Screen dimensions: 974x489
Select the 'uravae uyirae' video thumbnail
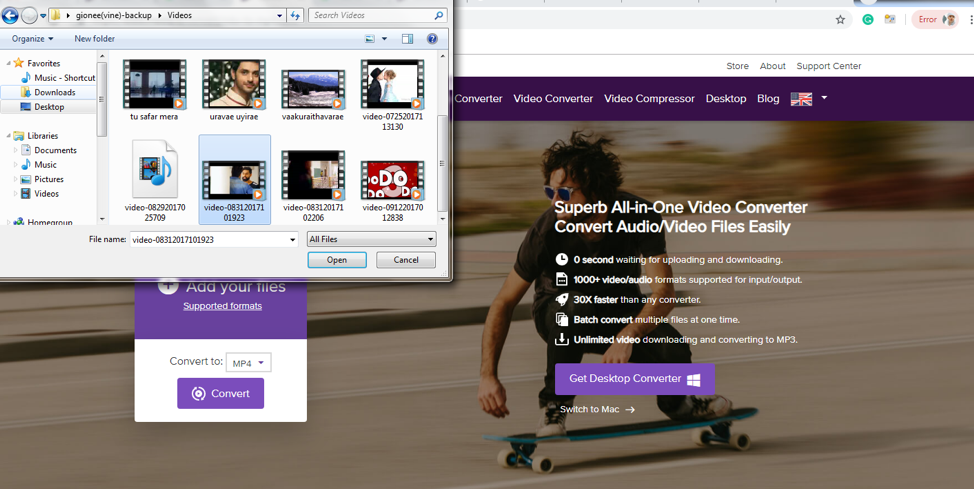coord(234,85)
